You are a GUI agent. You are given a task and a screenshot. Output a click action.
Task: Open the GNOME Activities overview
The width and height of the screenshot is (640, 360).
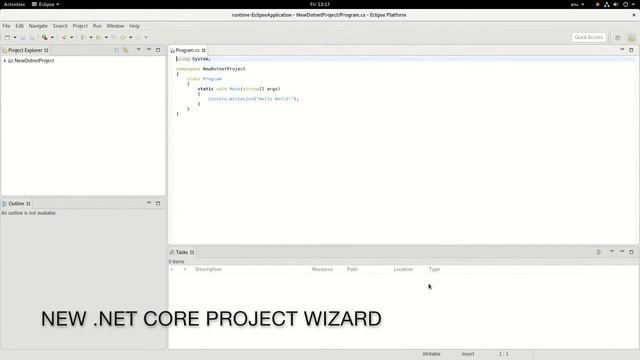[14, 4]
